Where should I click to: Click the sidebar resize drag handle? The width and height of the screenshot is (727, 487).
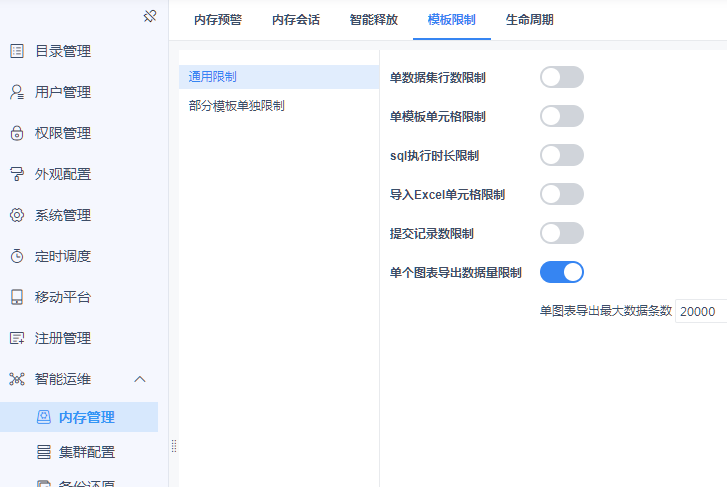coord(174,445)
